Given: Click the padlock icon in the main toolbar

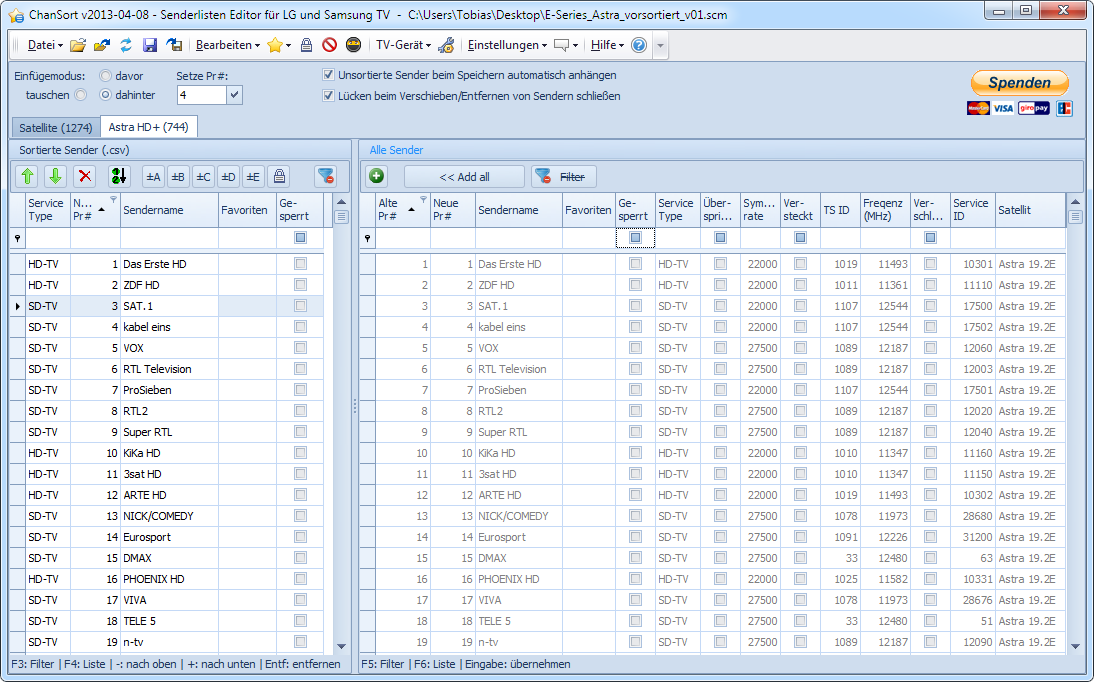Looking at the screenshot, I should point(306,45).
